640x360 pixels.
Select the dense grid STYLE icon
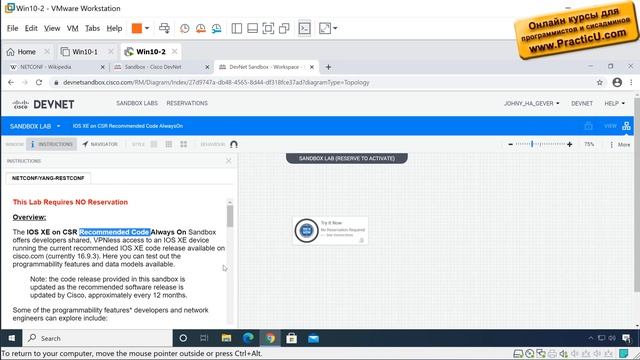pyautogui.click(x=169, y=144)
